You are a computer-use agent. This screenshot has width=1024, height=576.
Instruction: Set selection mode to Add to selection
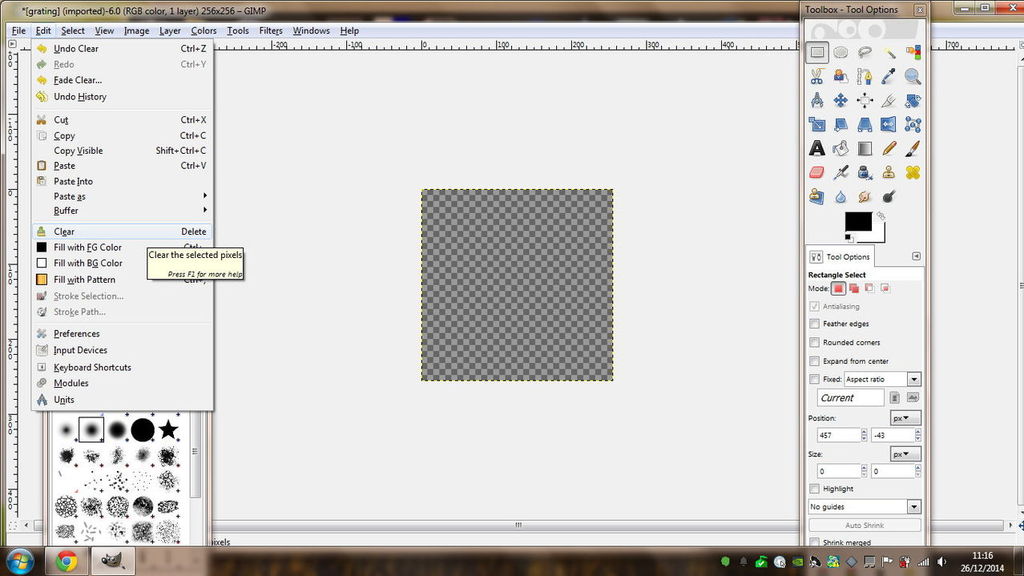click(x=854, y=288)
